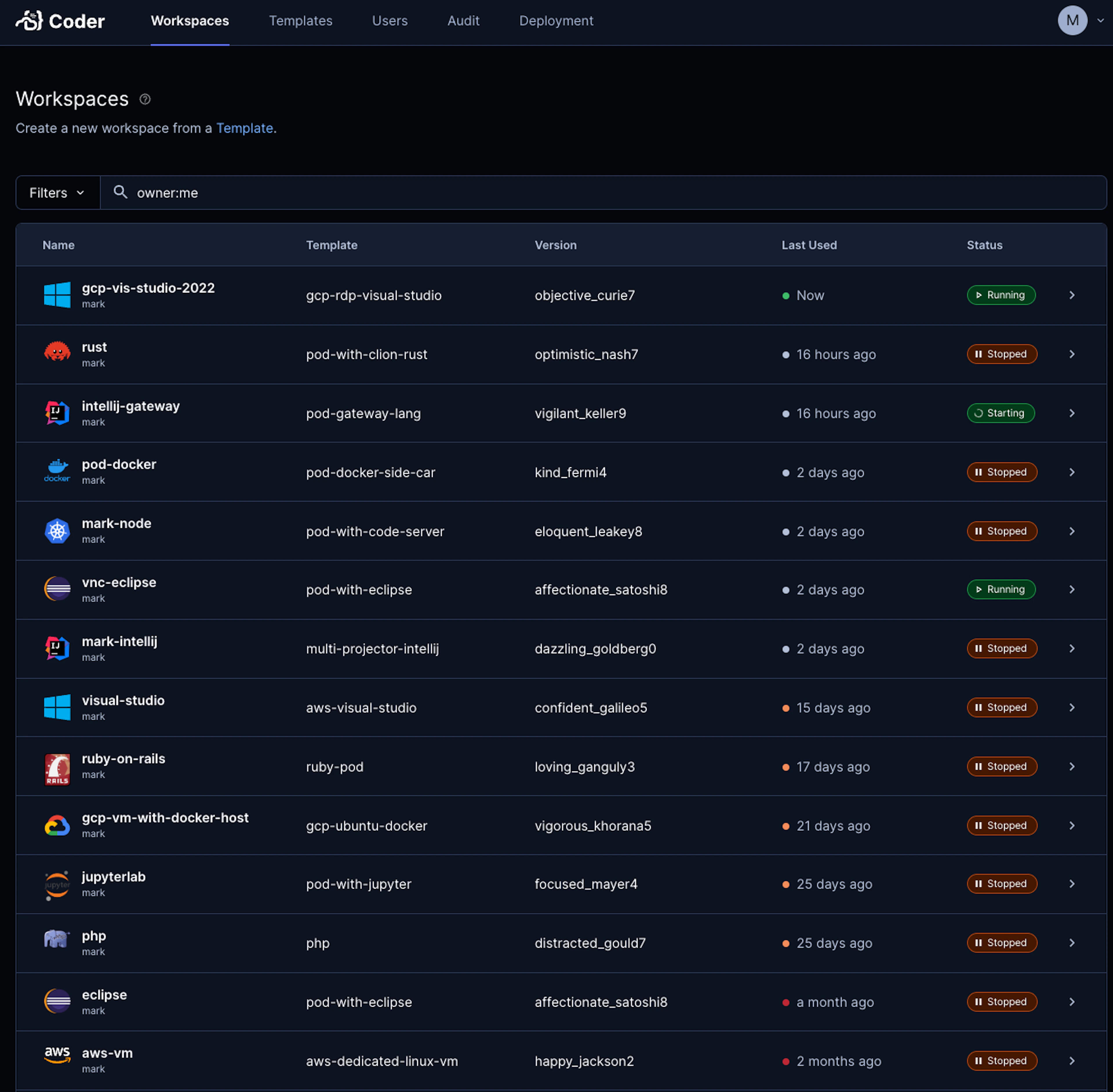Click the template gcp-ubuntu-docker
Viewport: 1113px width, 1092px height.
[366, 826]
